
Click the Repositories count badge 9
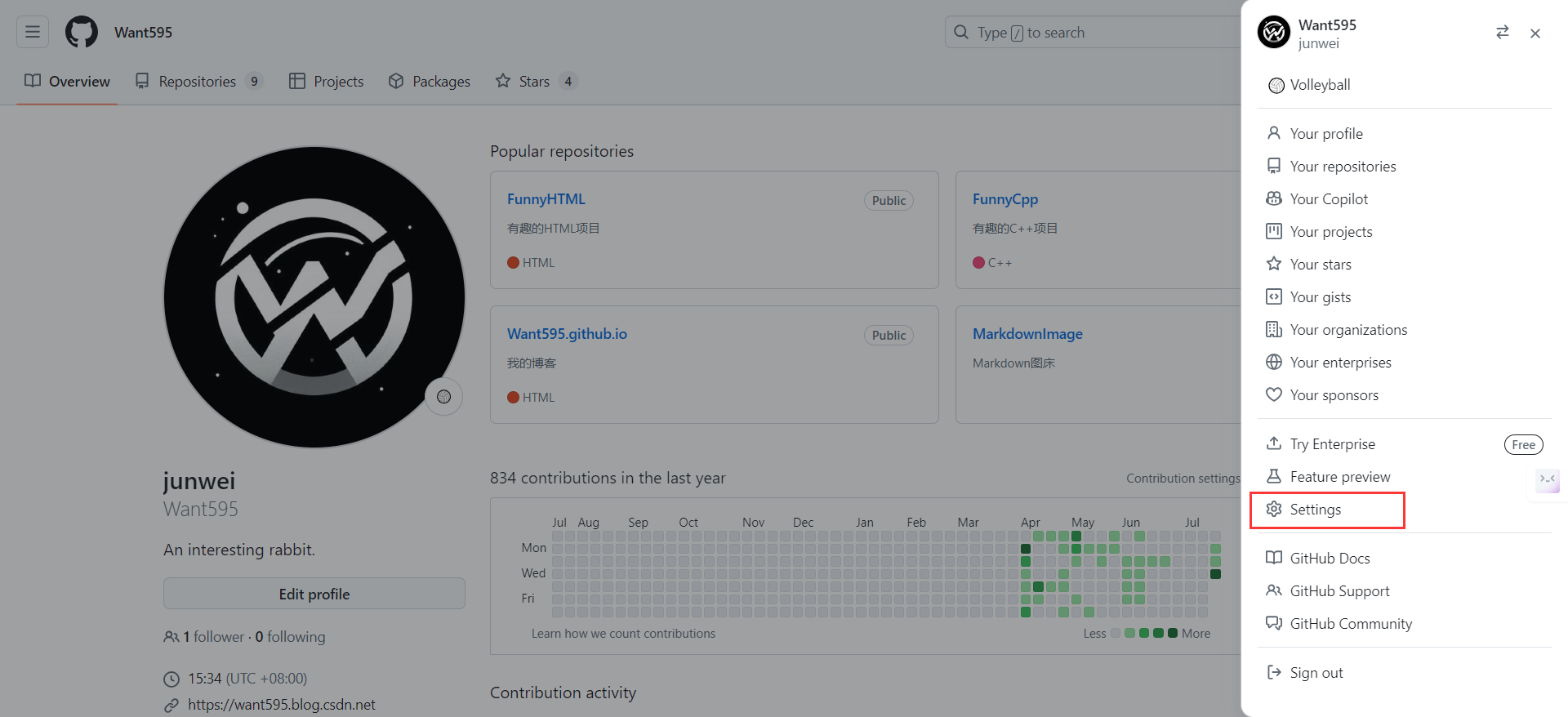(x=254, y=81)
